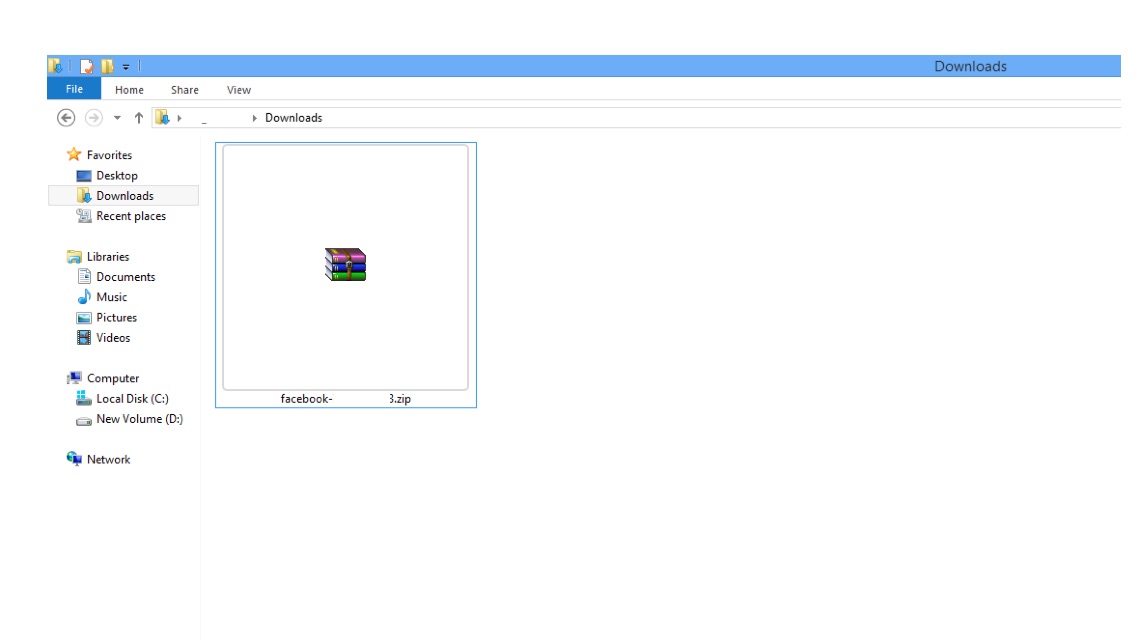Open the File ribbon tab

[74, 89]
